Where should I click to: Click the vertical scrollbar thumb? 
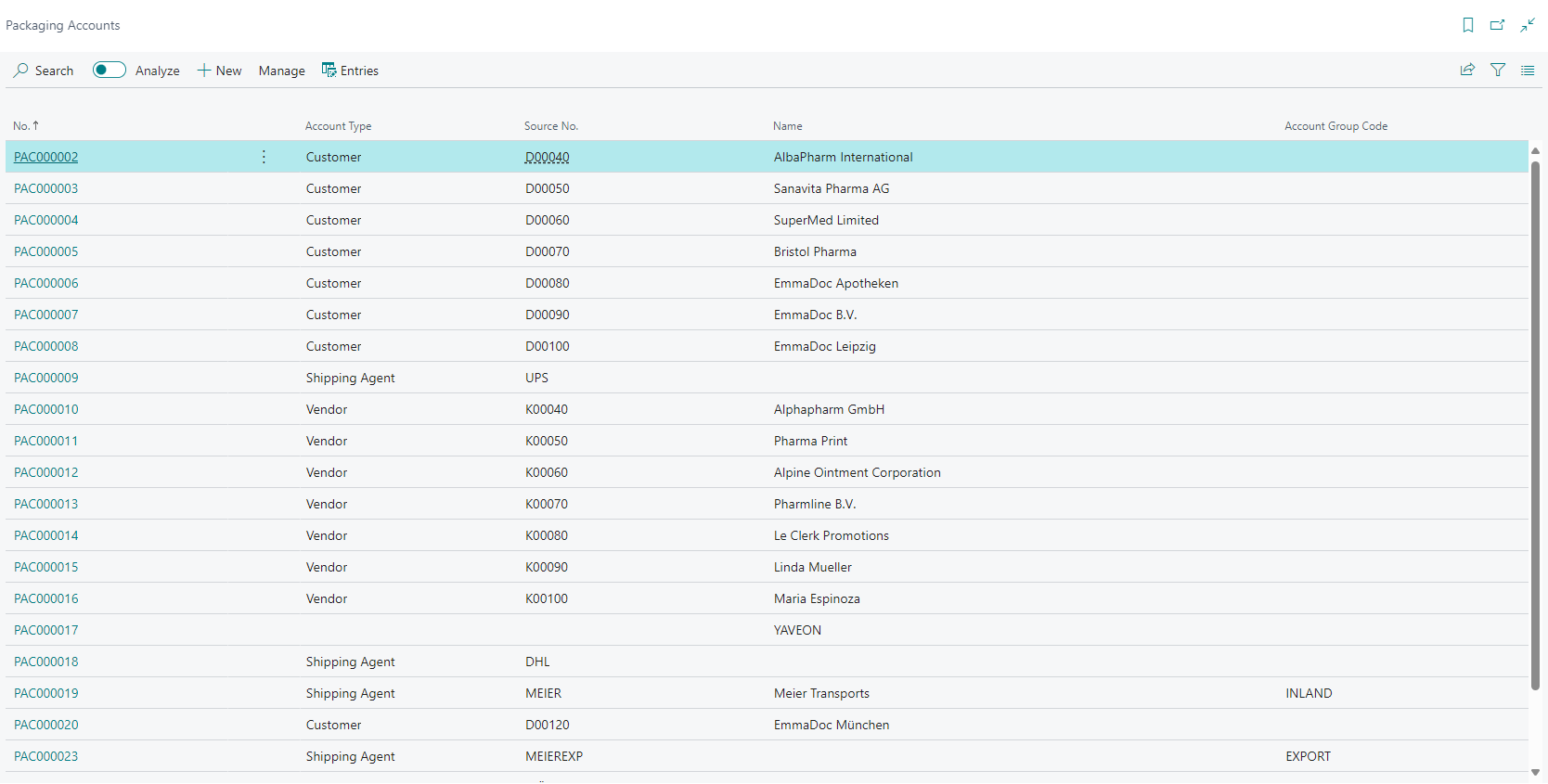[x=1535, y=426]
